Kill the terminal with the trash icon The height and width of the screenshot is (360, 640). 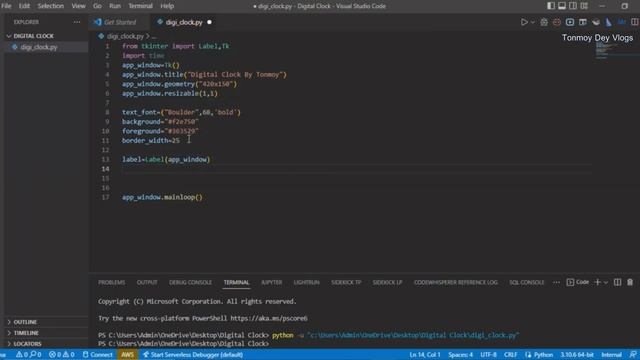point(630,282)
